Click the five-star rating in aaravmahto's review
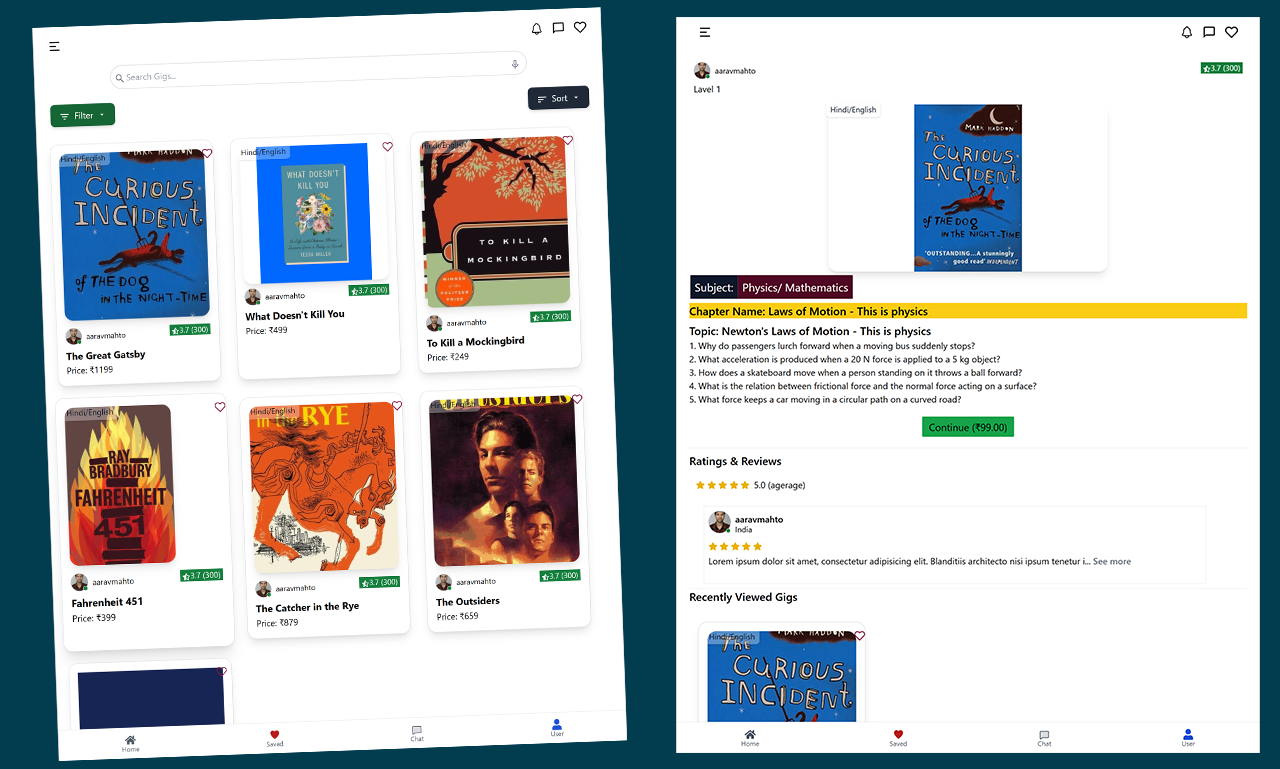This screenshot has width=1280, height=769. (735, 547)
